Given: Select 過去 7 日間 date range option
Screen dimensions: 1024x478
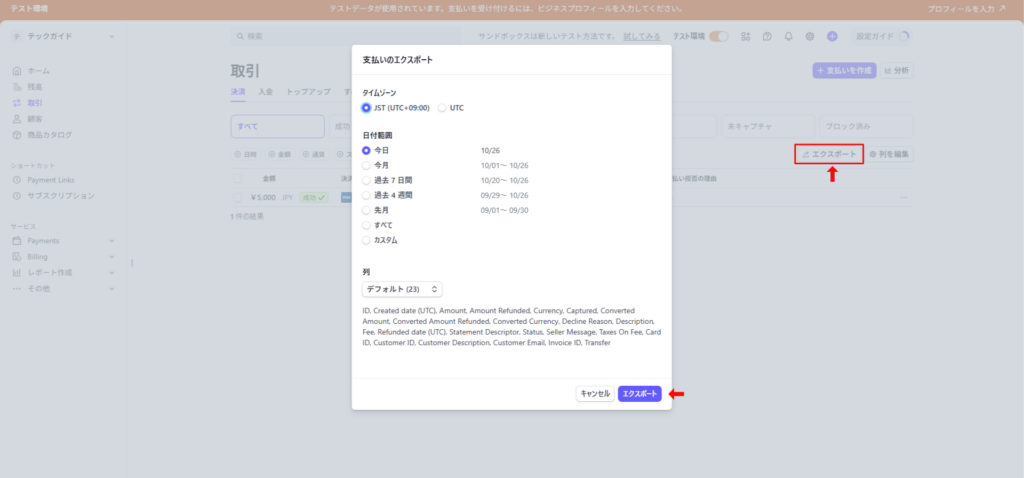Looking at the screenshot, I should pyautogui.click(x=366, y=180).
